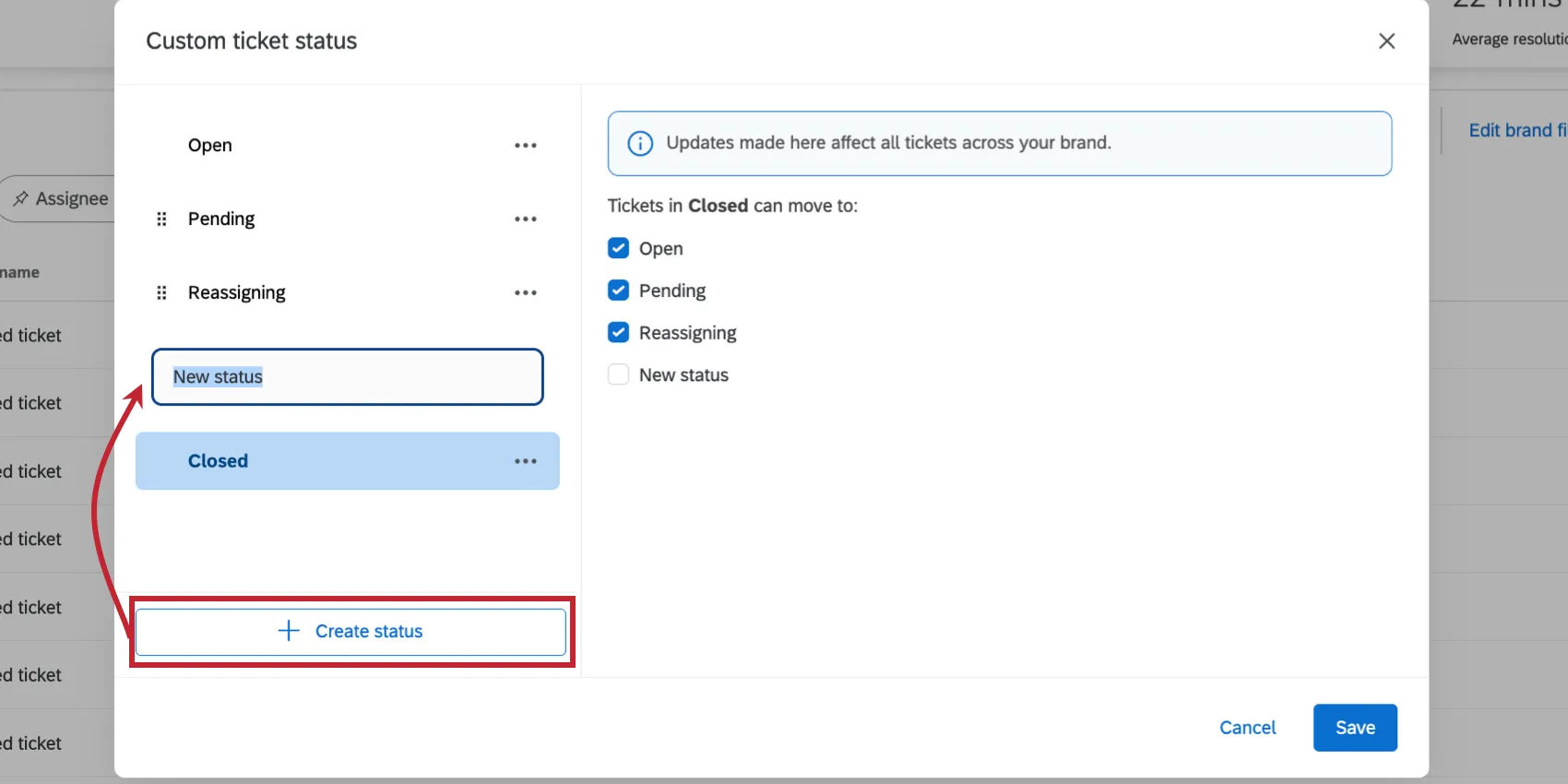
Task: Click the plus icon on Create status
Action: click(289, 631)
